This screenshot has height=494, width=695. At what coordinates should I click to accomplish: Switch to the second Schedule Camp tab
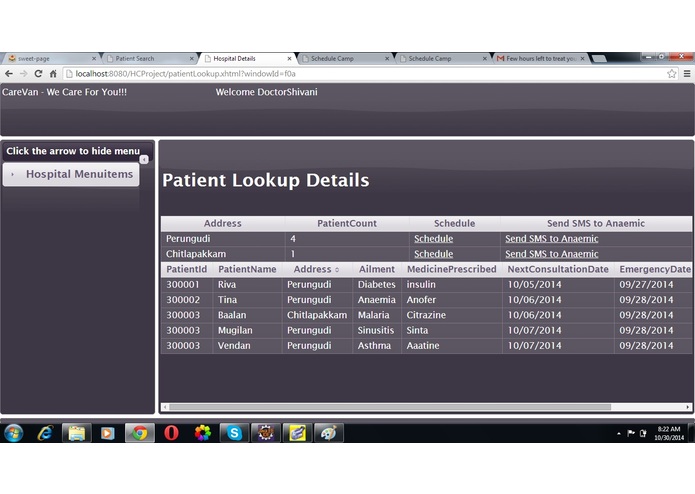coord(441,58)
